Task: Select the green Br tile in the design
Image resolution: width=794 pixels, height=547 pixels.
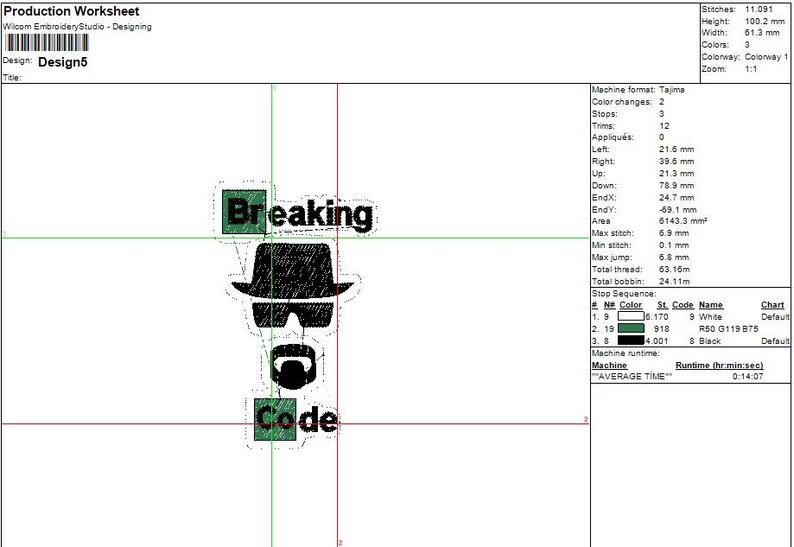Action: coord(244,212)
